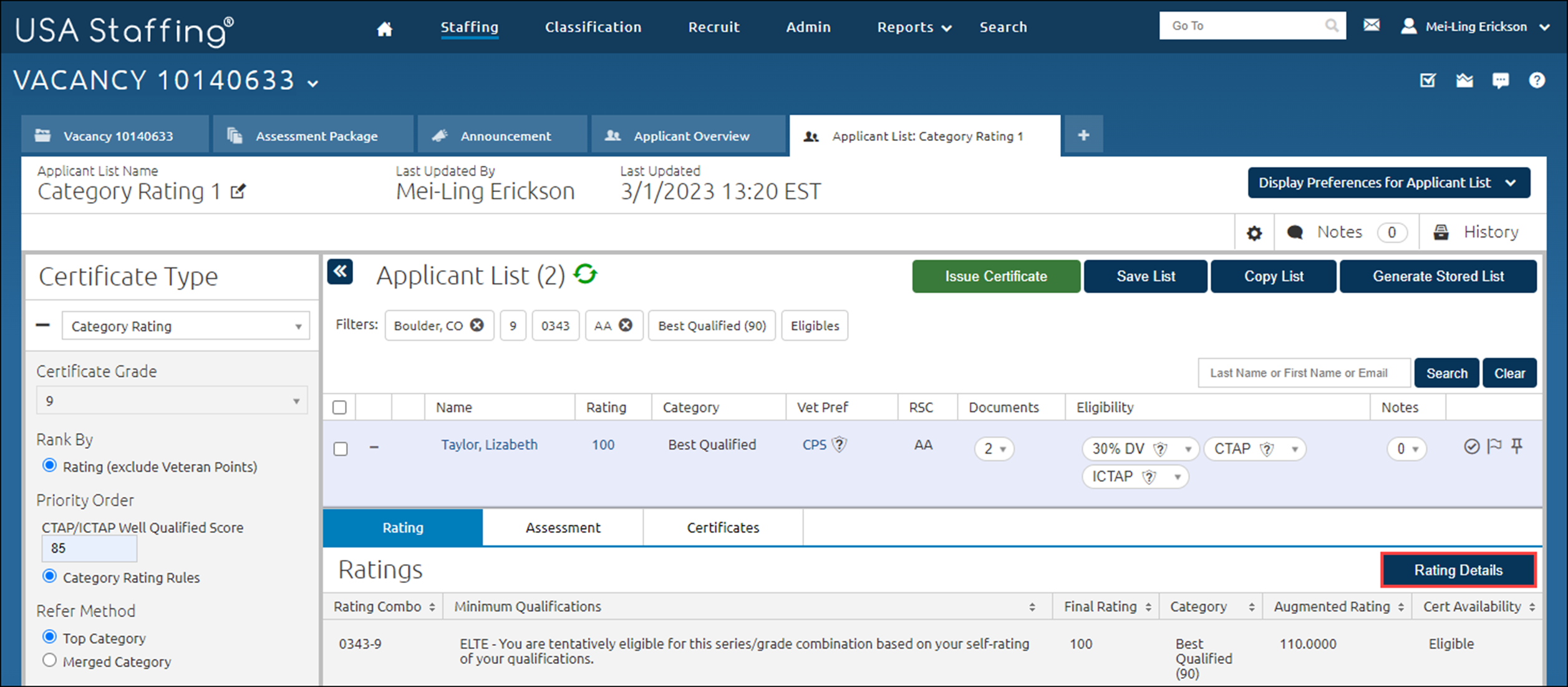Click Generate Stored List button
Viewport: 1568px width, 687px height.
click(x=1438, y=276)
